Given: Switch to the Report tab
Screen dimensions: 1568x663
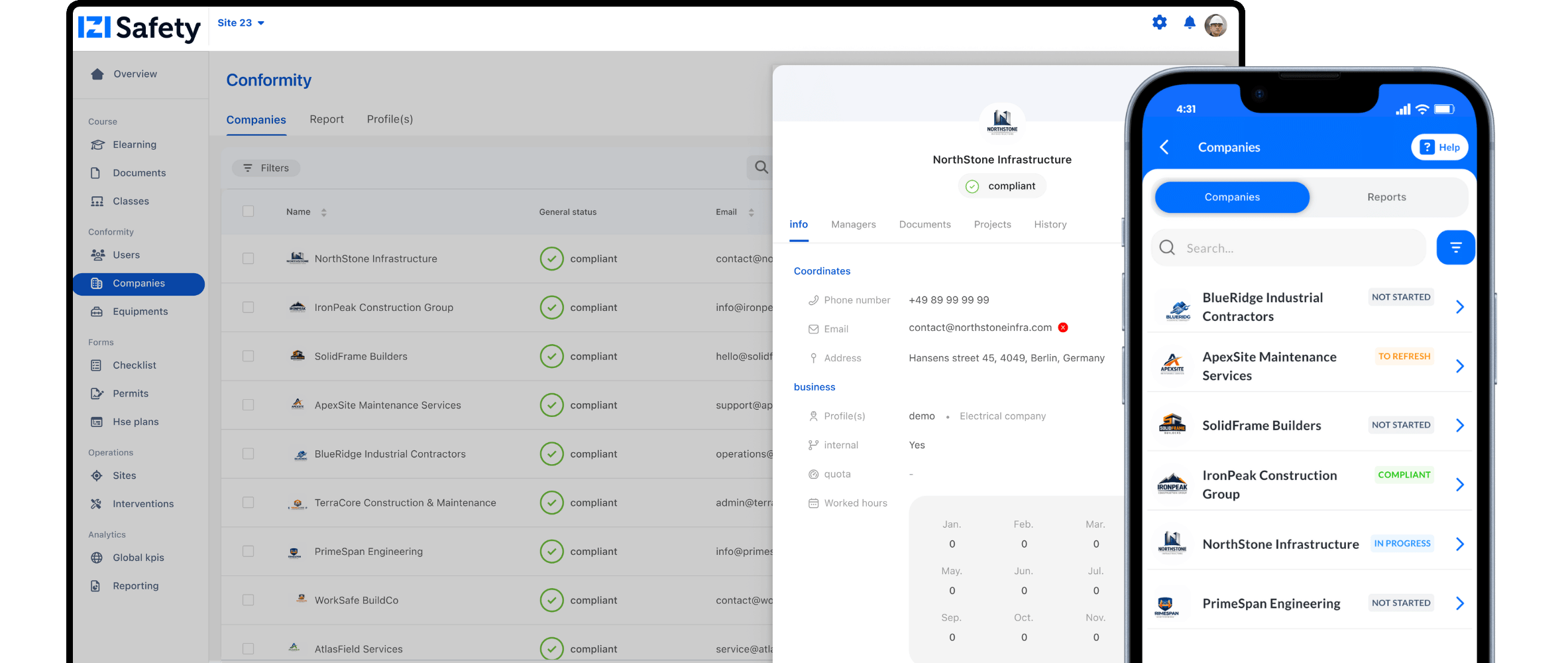Looking at the screenshot, I should (327, 119).
